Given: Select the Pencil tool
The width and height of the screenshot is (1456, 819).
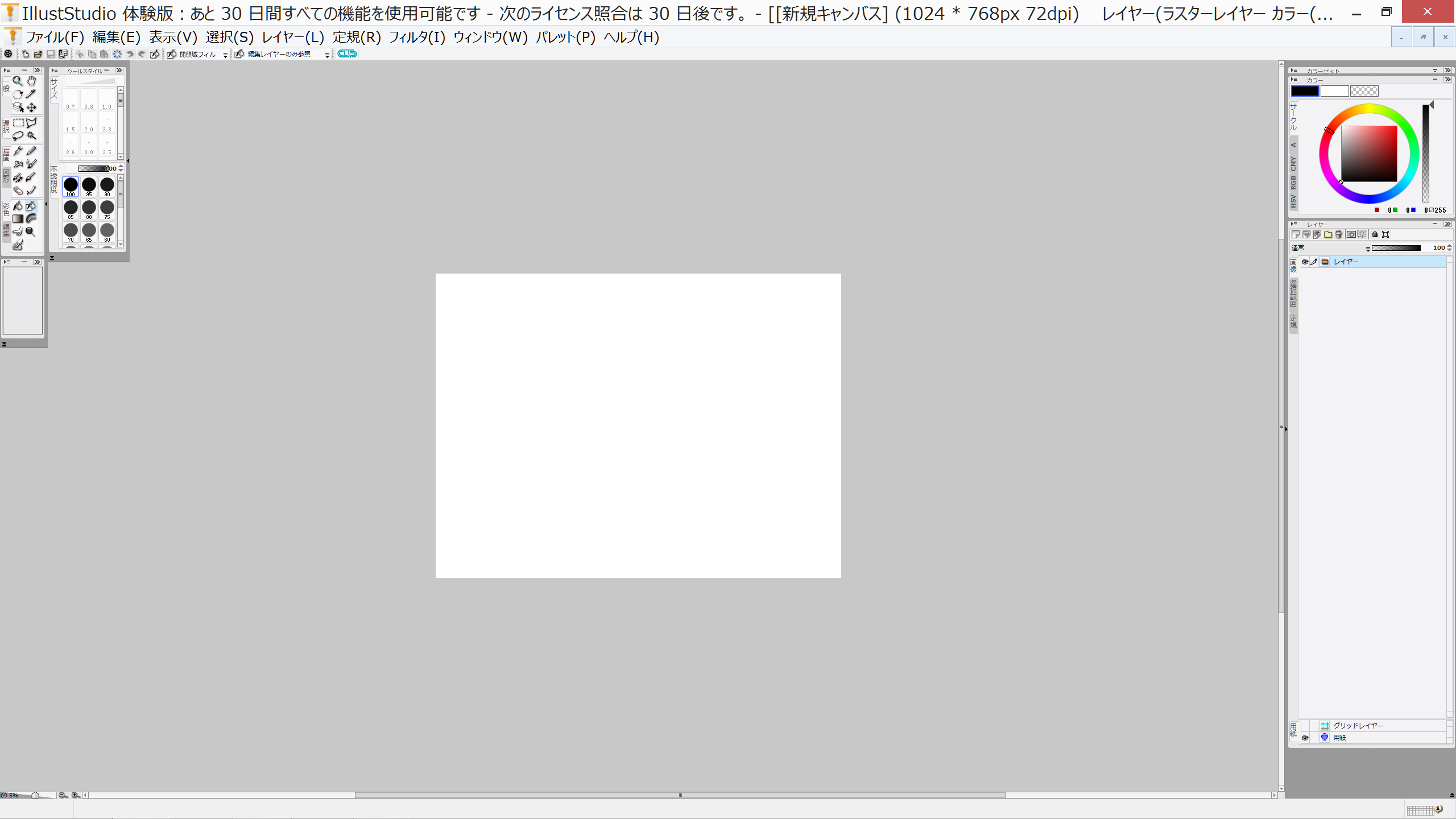Looking at the screenshot, I should [x=32, y=151].
